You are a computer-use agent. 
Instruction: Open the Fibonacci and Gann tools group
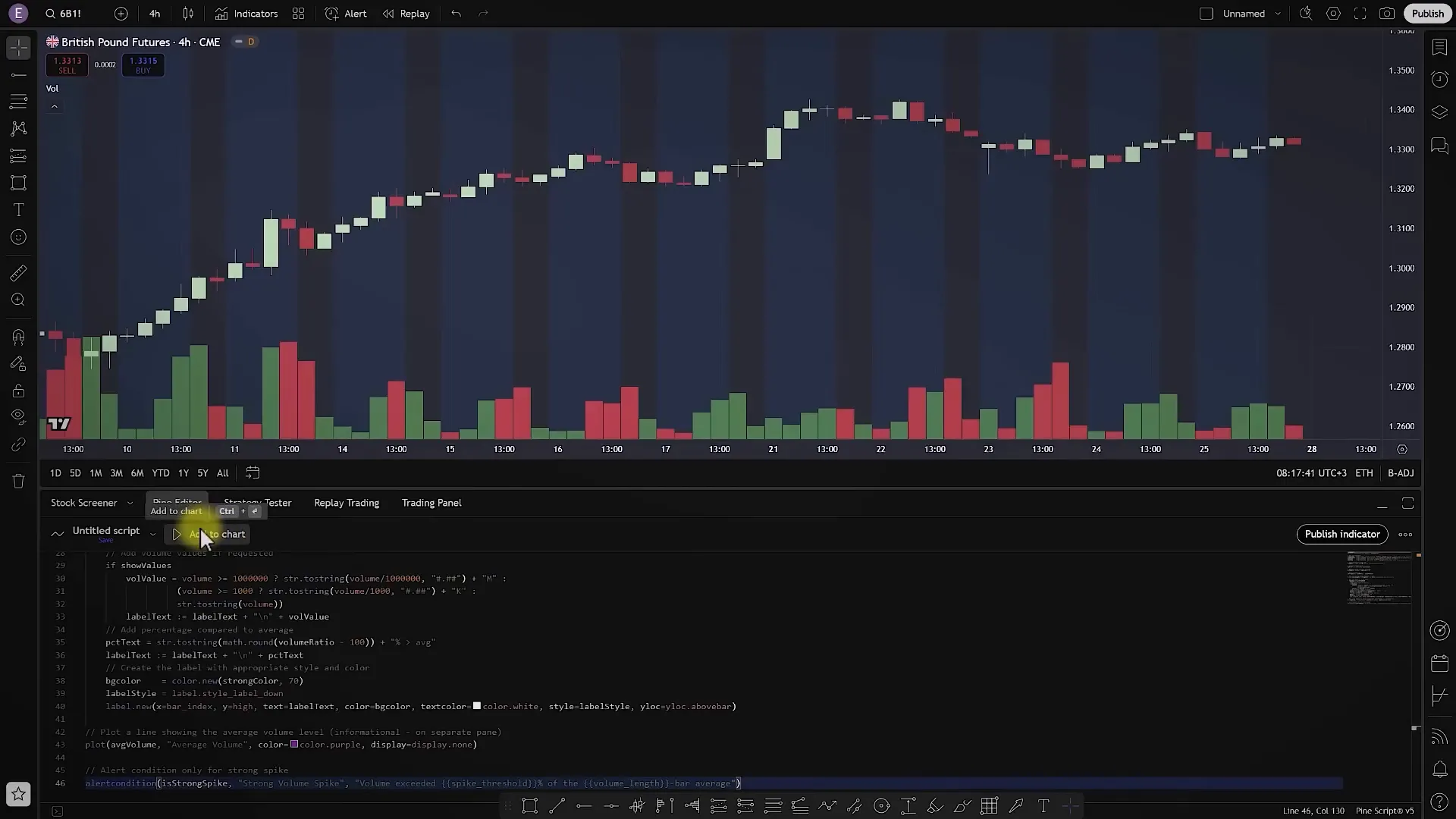pyautogui.click(x=19, y=102)
